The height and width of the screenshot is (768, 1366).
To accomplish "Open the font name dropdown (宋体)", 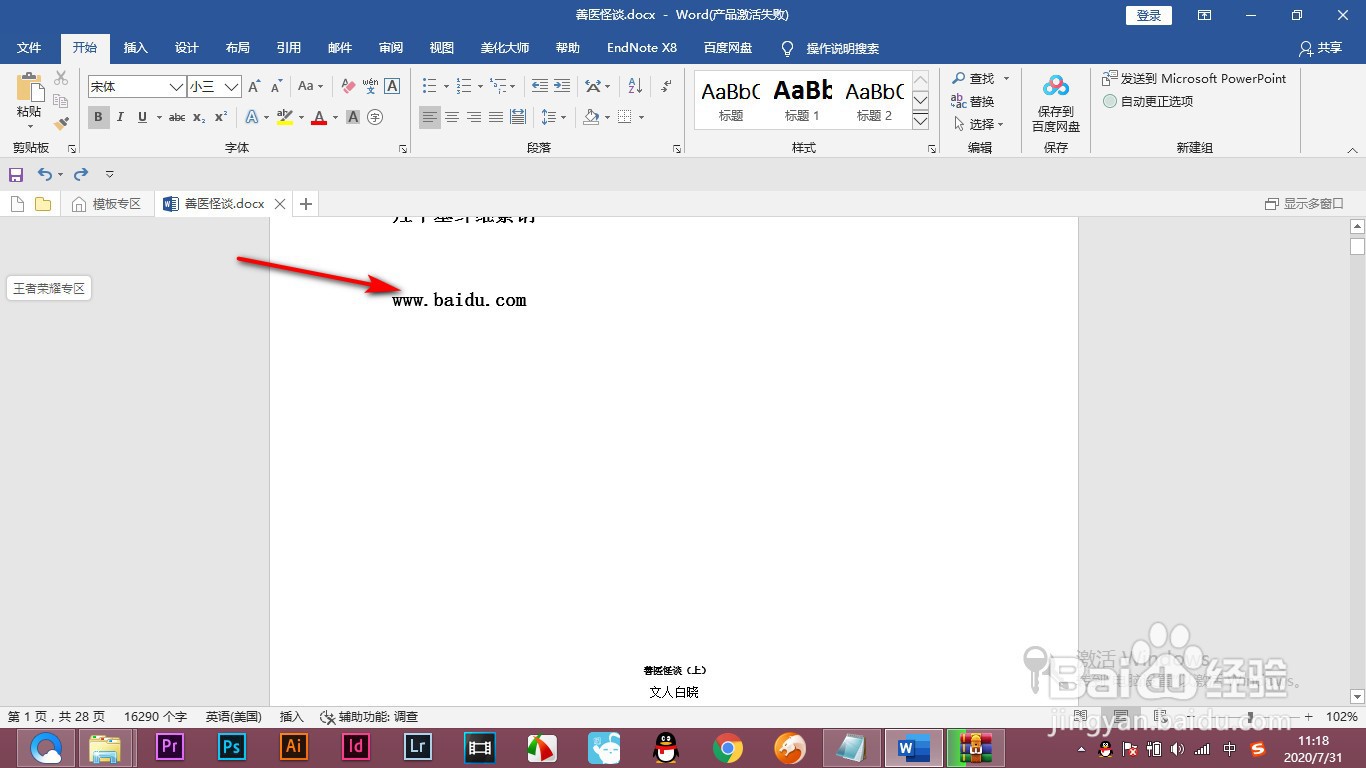I will 176,87.
